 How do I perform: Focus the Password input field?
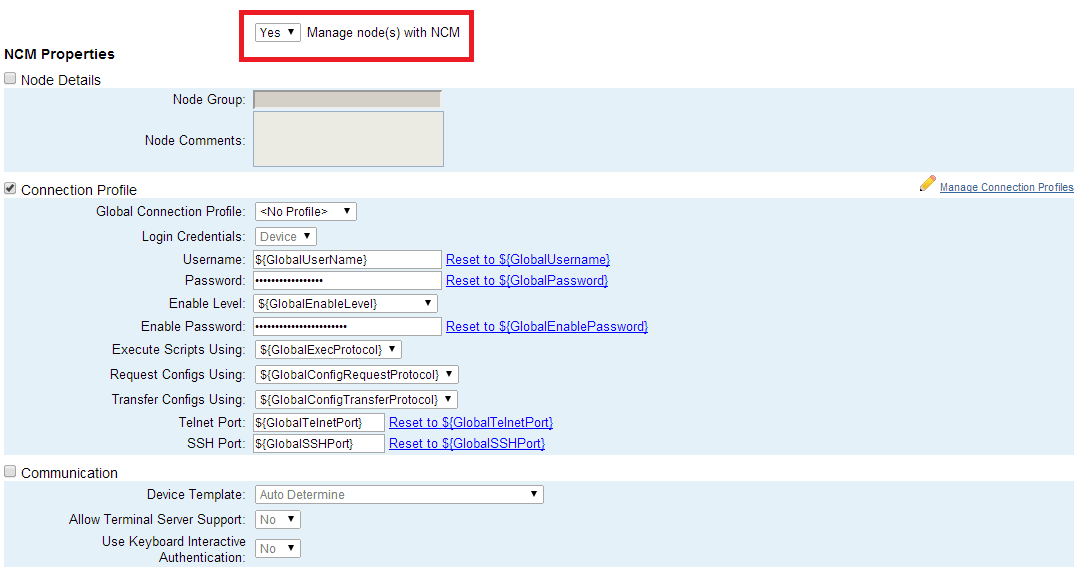coord(347,281)
